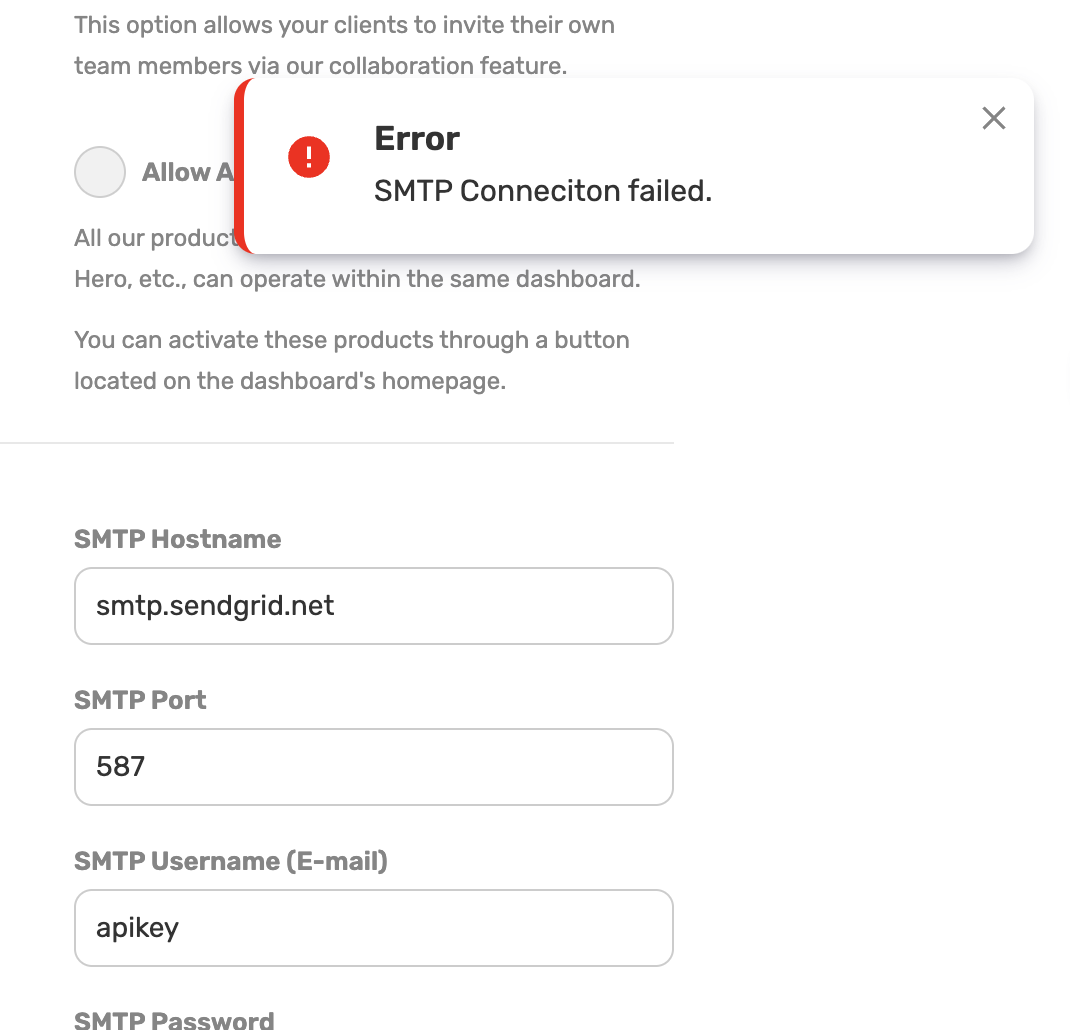
Task: Select the 'SMTP Conneciton failed.' message text
Action: pyautogui.click(x=543, y=191)
